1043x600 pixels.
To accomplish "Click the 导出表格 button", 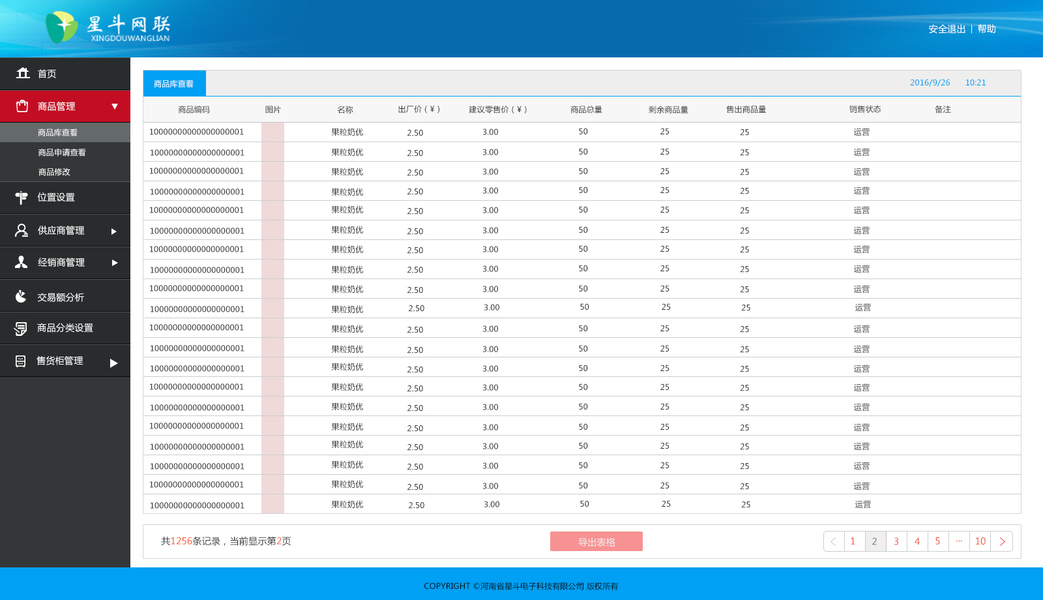I will [596, 541].
